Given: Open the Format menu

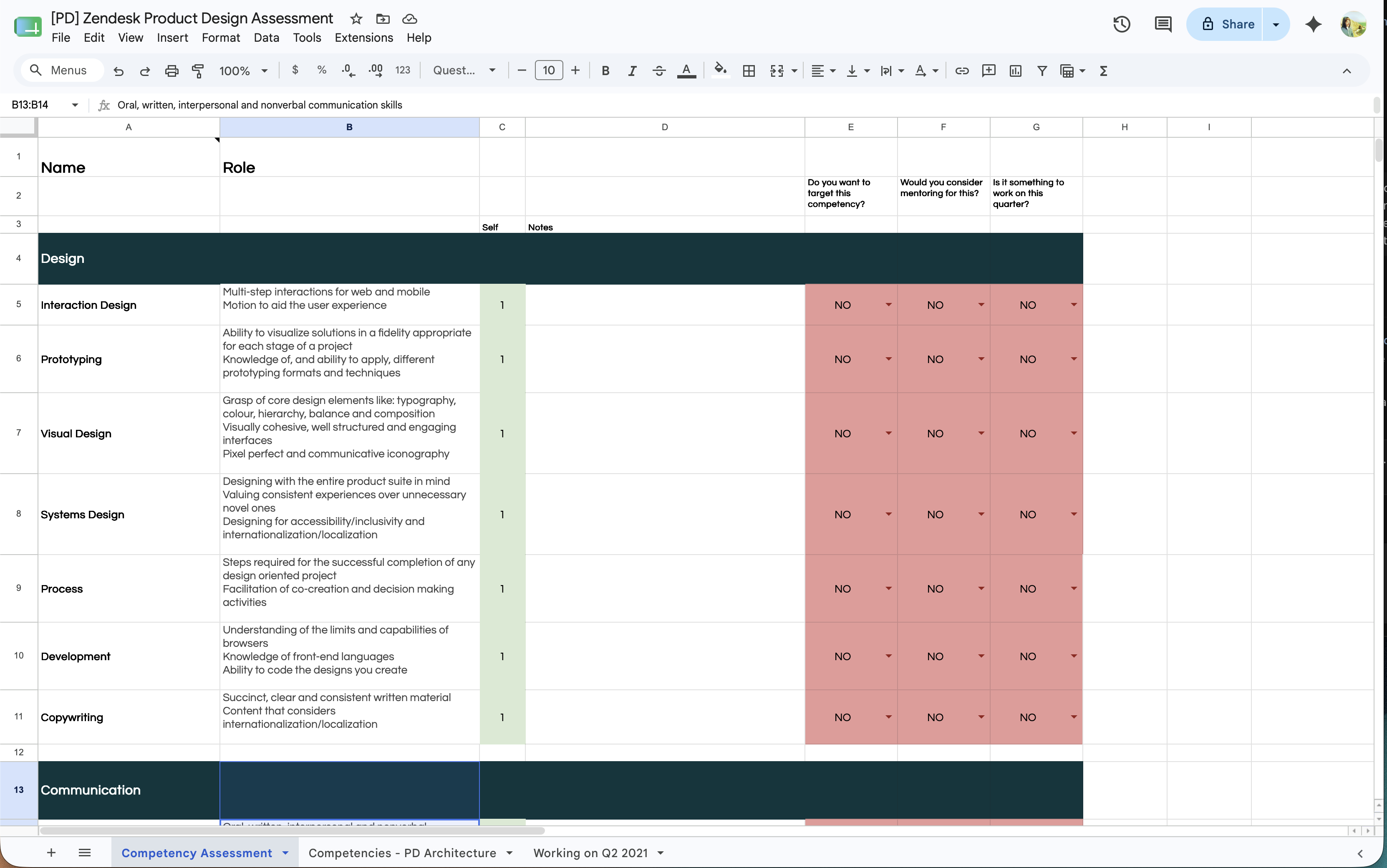Looking at the screenshot, I should [x=220, y=38].
